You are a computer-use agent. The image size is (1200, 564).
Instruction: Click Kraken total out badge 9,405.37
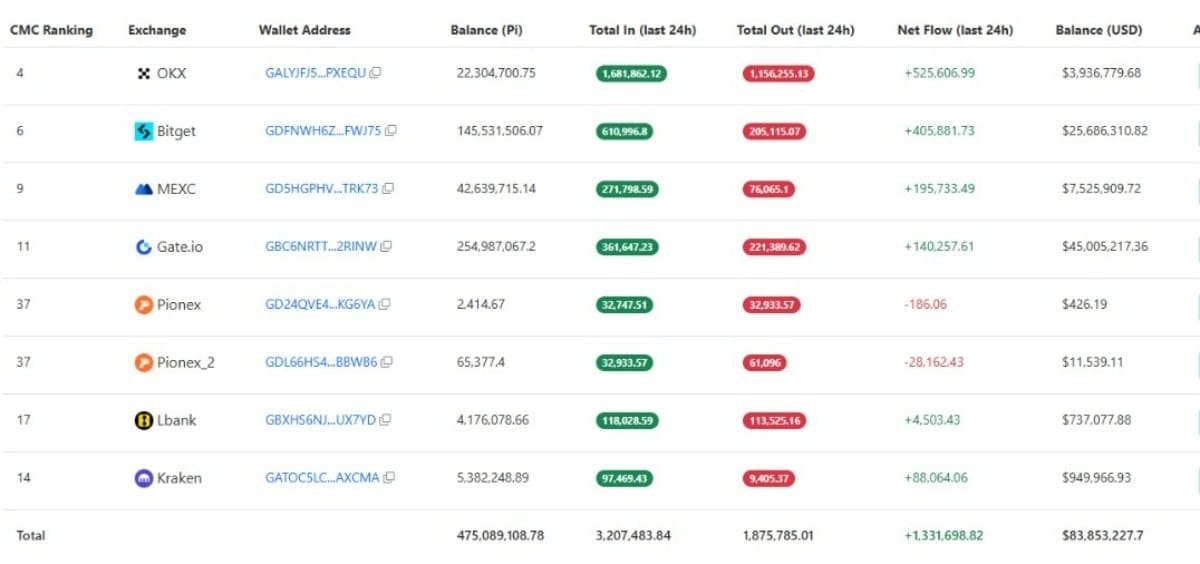770,479
